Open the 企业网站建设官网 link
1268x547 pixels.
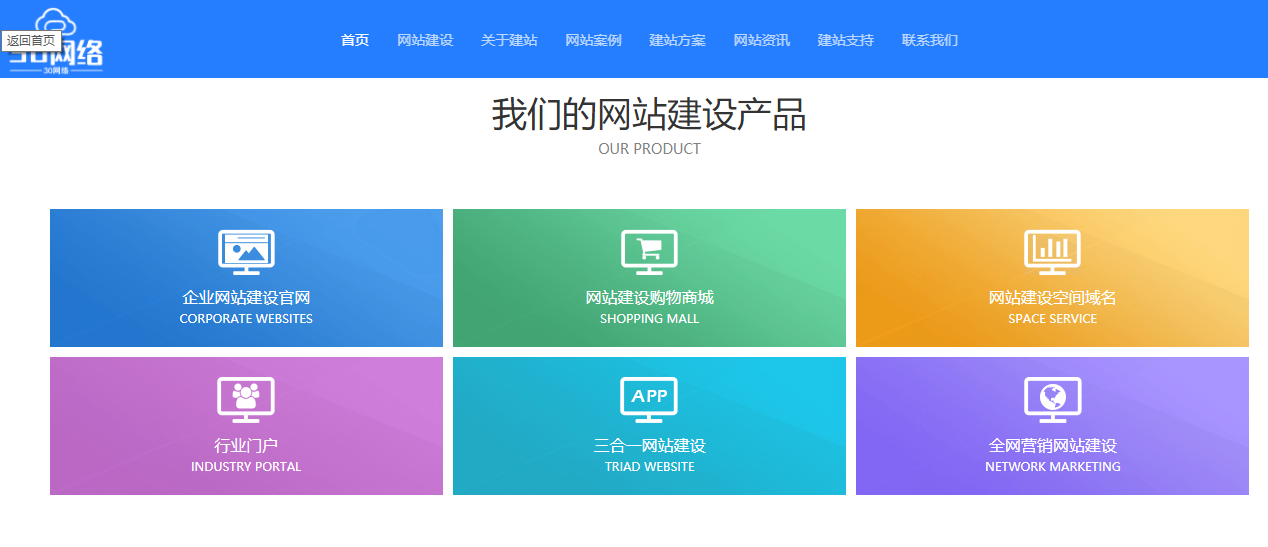pyautogui.click(x=246, y=298)
